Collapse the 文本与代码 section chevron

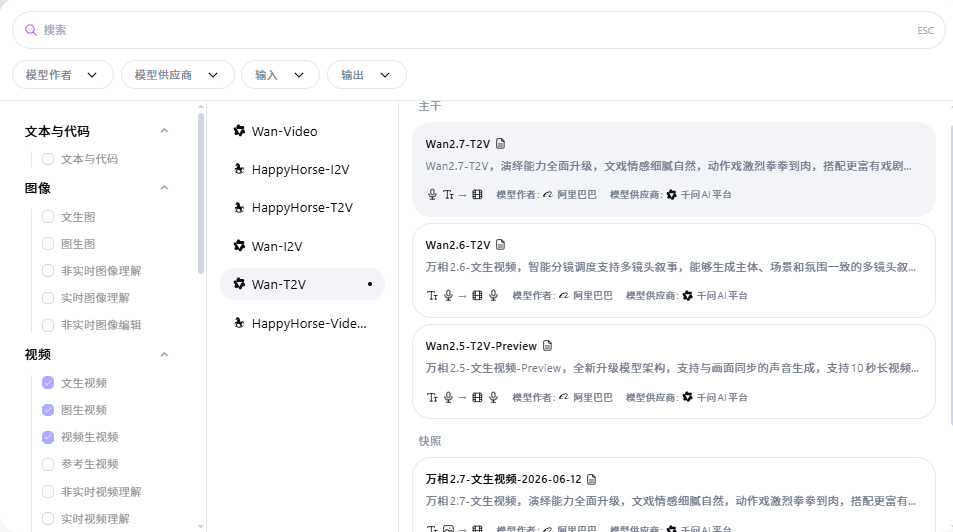164,131
